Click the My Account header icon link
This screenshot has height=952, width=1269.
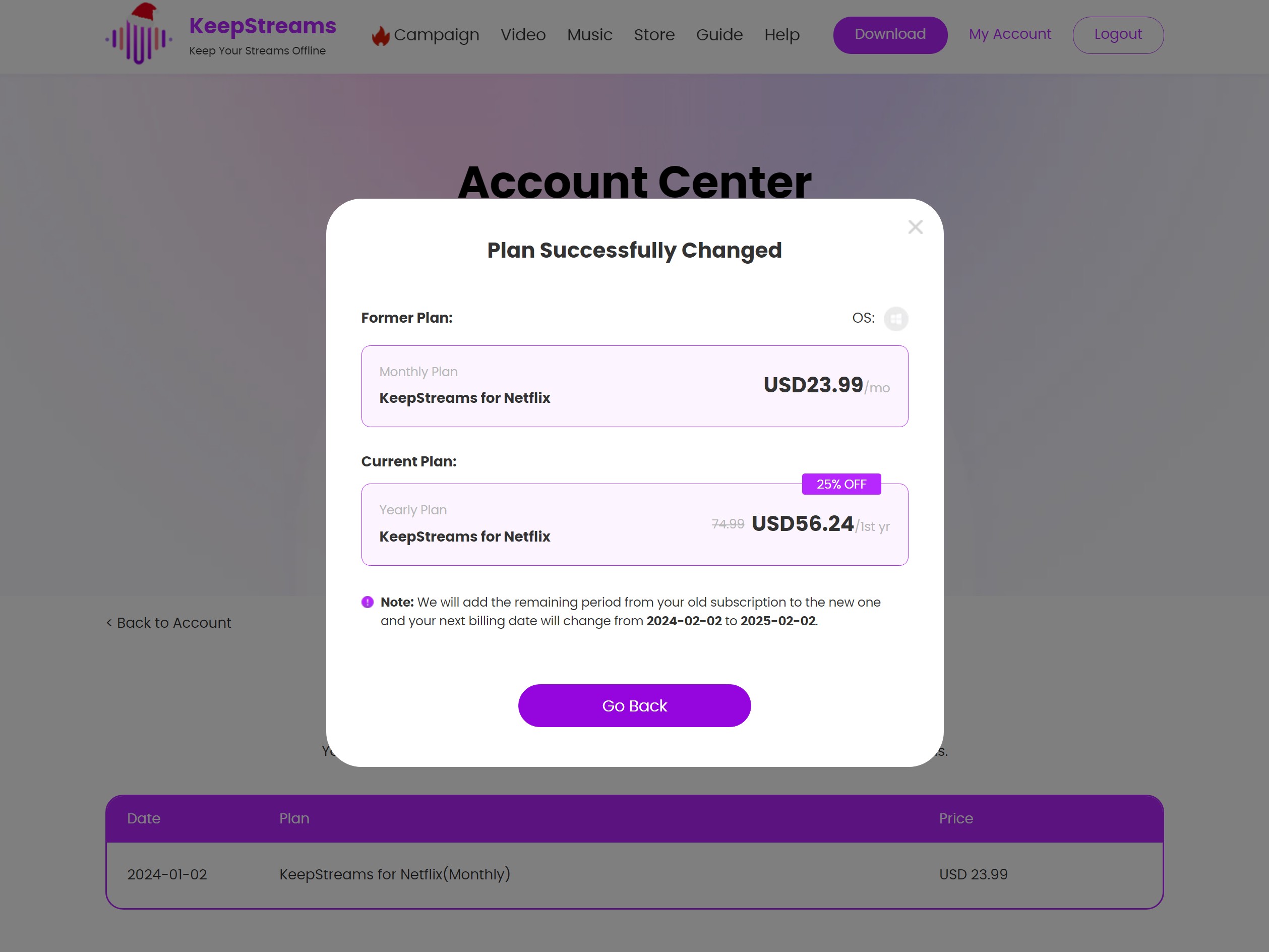tap(1010, 34)
